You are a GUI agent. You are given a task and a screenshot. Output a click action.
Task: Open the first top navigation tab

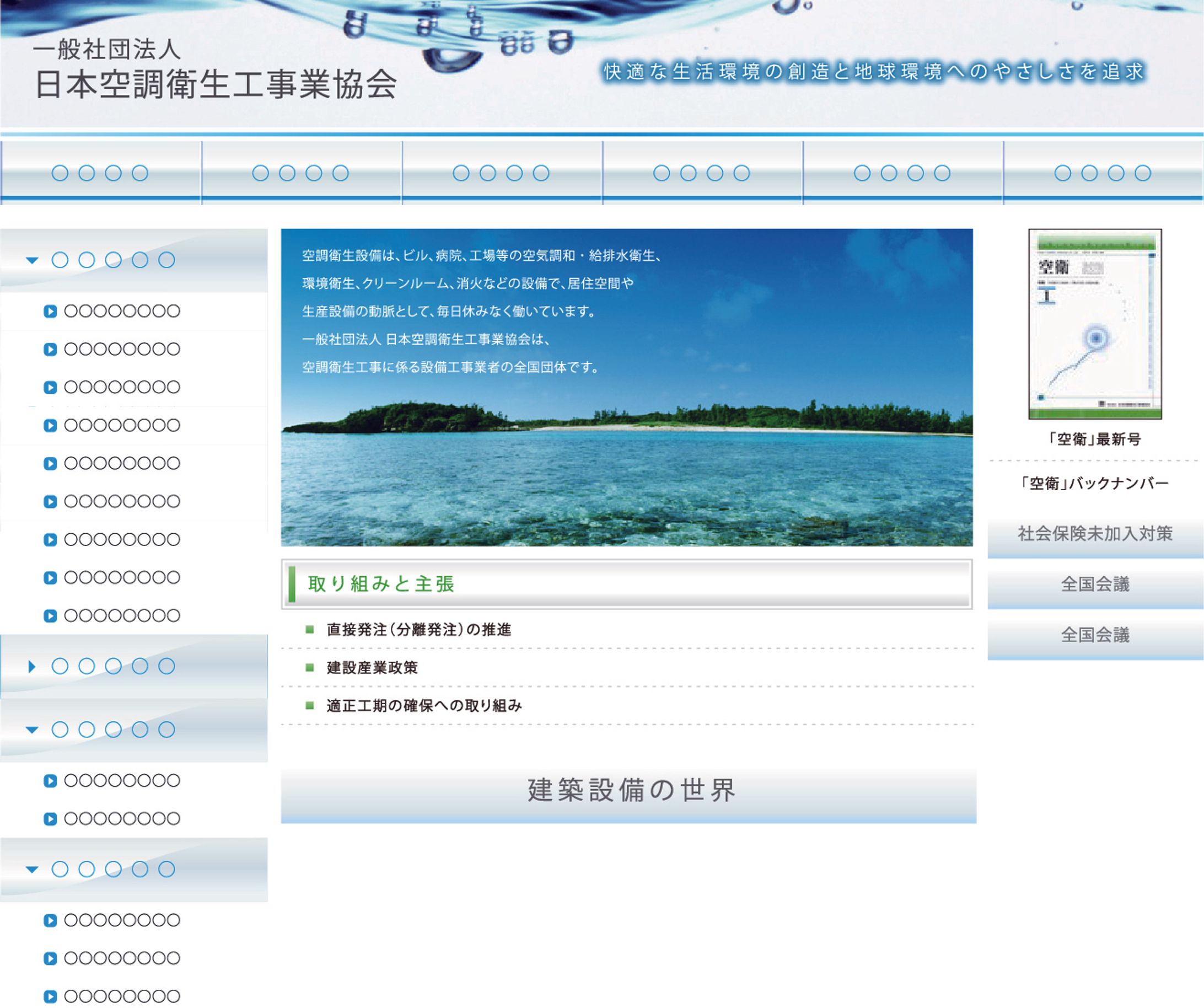click(100, 173)
